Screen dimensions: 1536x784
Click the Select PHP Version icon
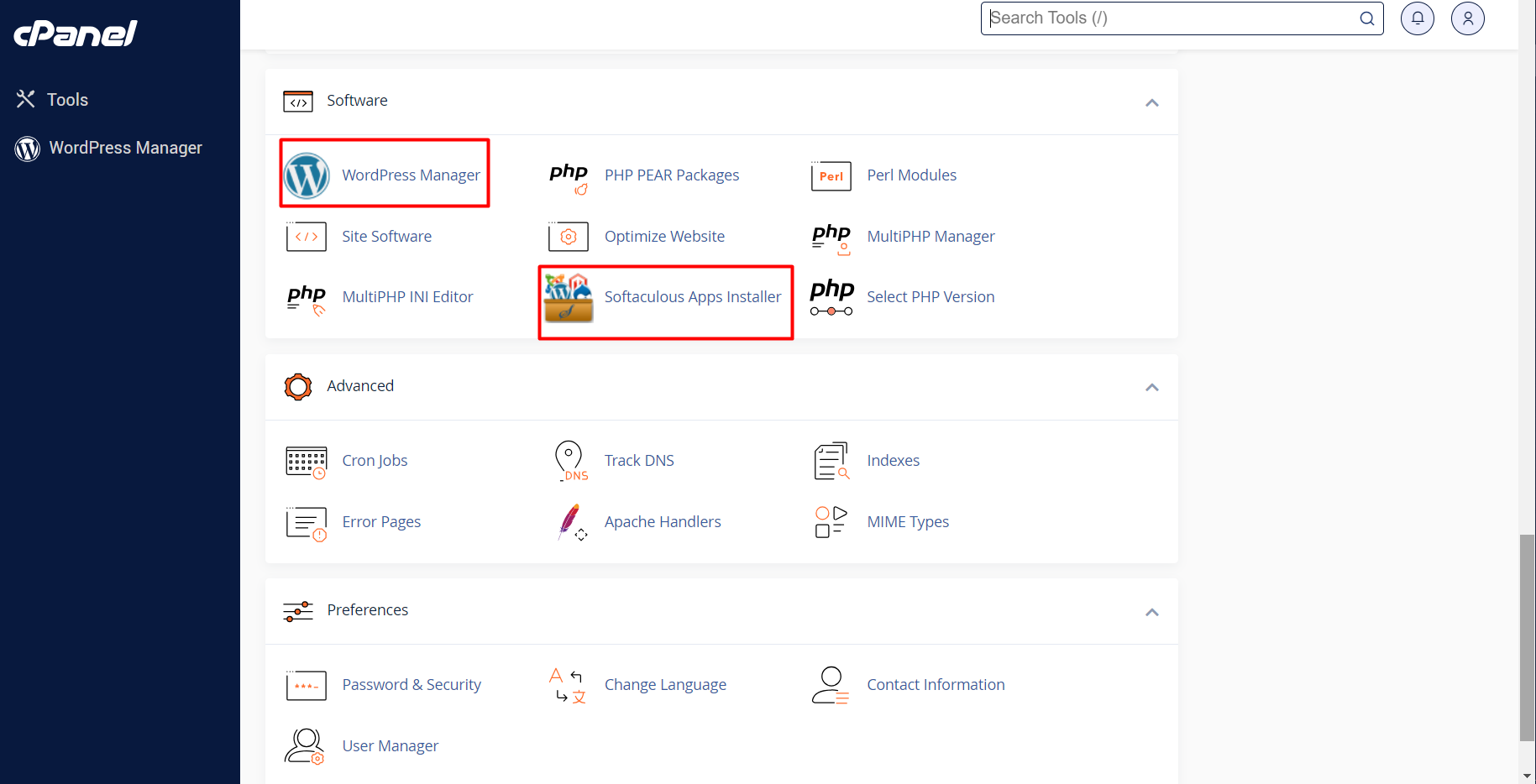pyautogui.click(x=831, y=297)
